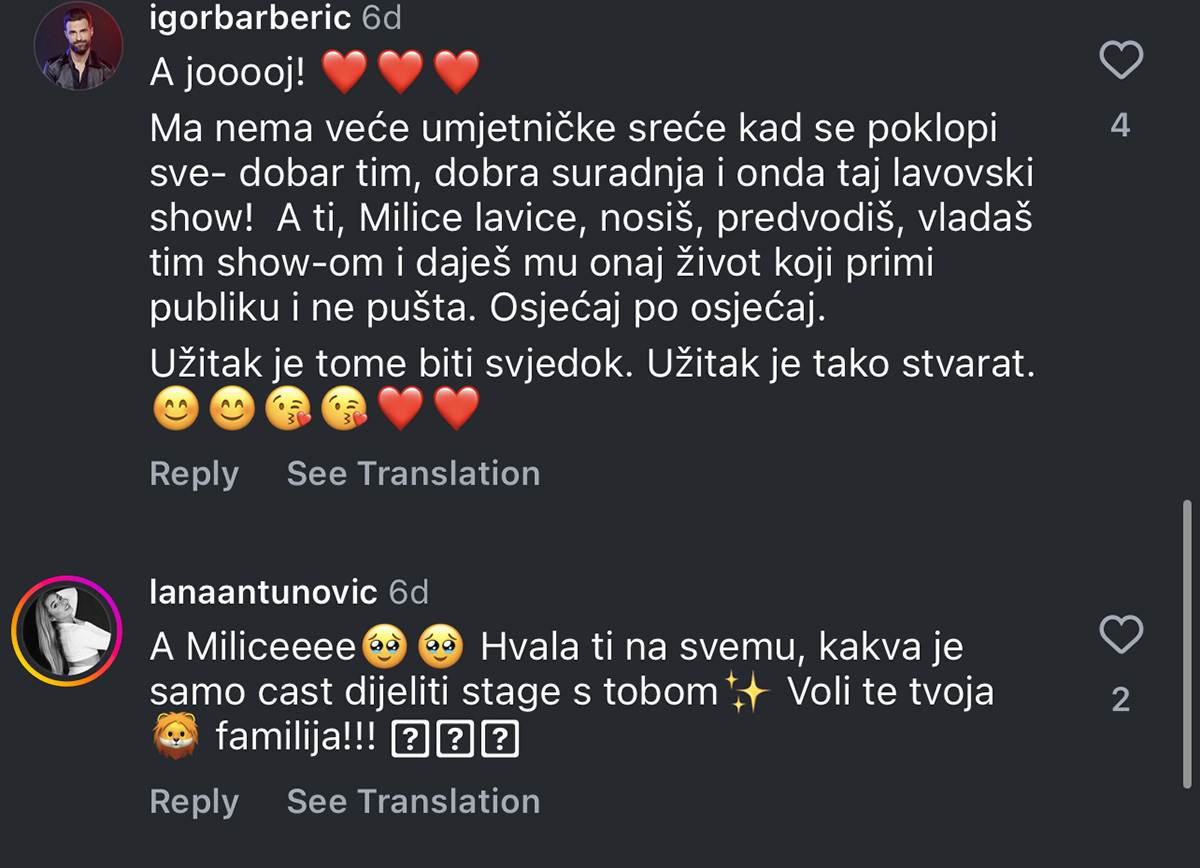Tap the lion emoji in lanaantunovic's comment

(175, 735)
